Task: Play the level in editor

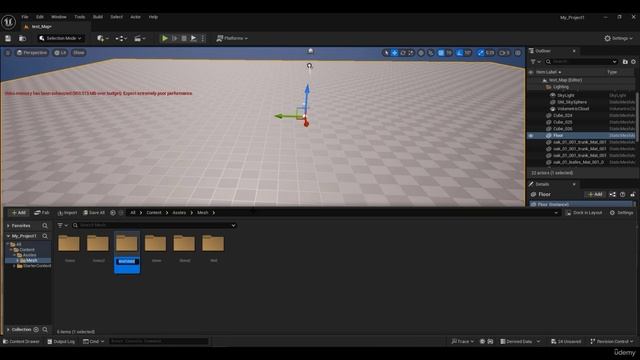Action: (x=164, y=38)
